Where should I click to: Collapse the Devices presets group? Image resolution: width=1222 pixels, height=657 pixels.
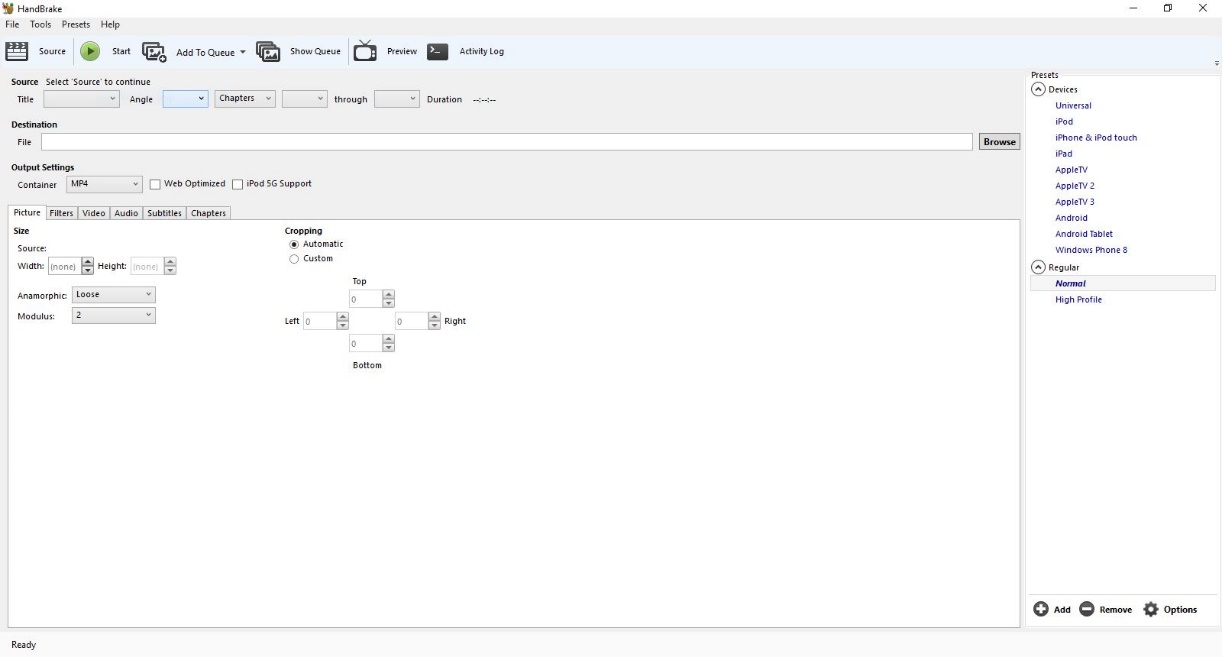(1039, 89)
